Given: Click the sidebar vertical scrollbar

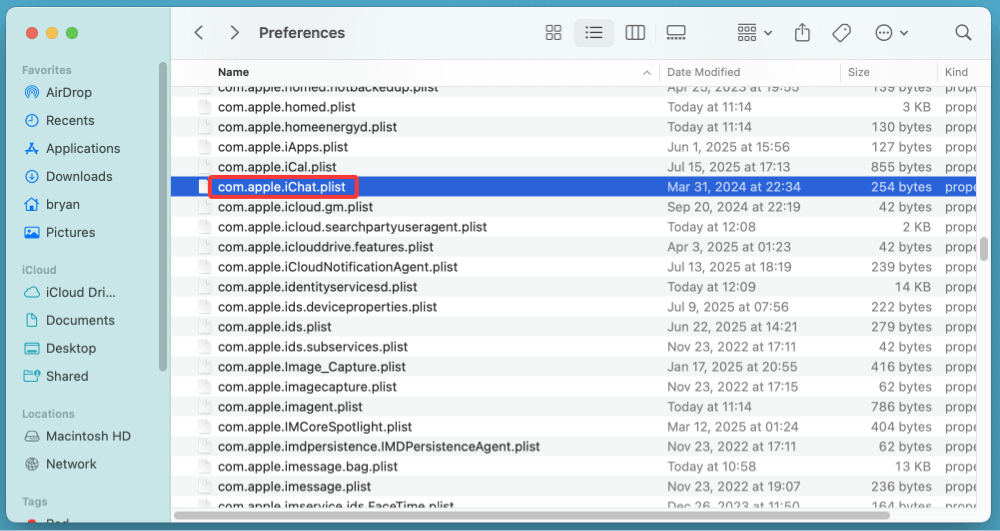Looking at the screenshot, I should [x=163, y=217].
